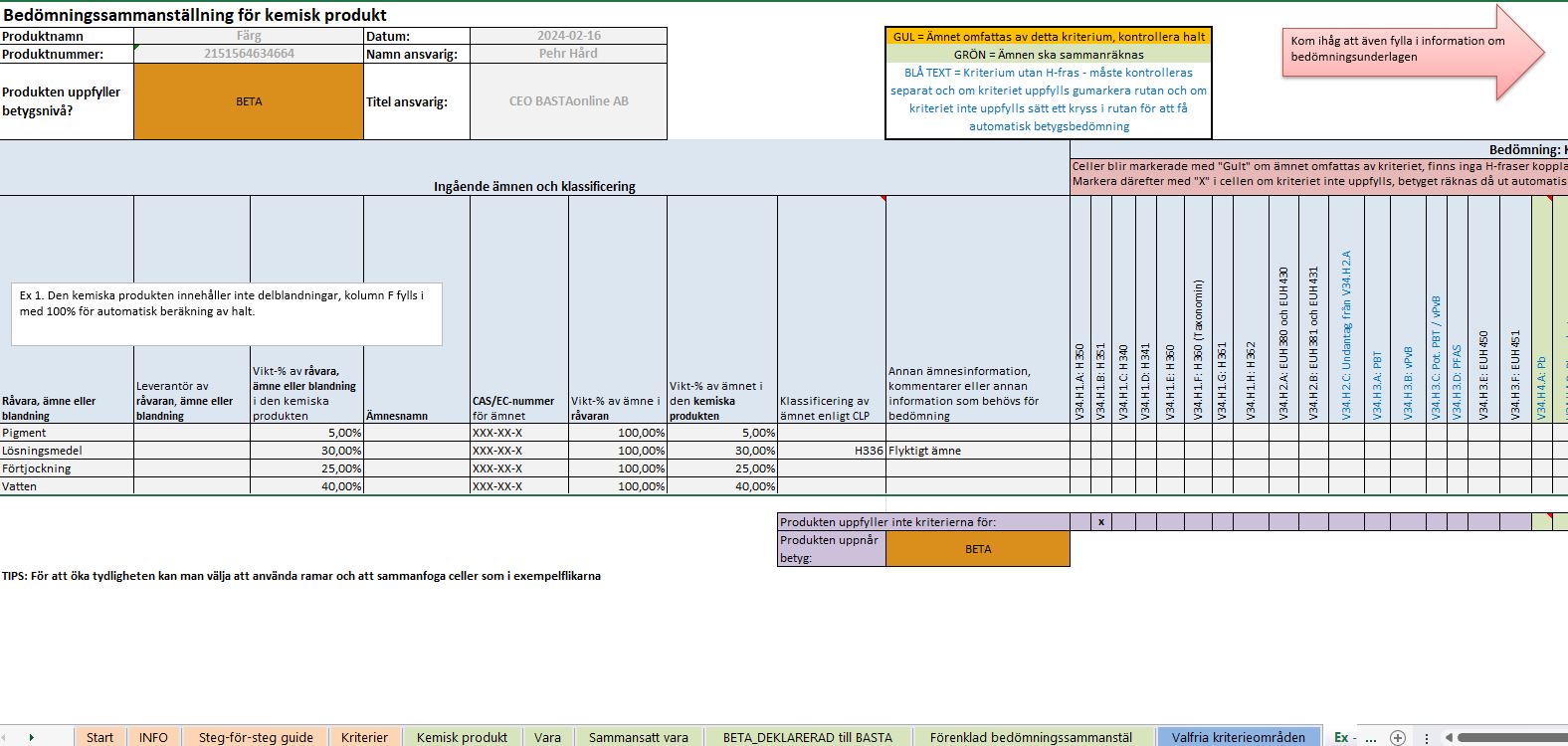1568x746 pixels.
Task: Click the next-sheet navigation arrow
Action: click(32, 737)
